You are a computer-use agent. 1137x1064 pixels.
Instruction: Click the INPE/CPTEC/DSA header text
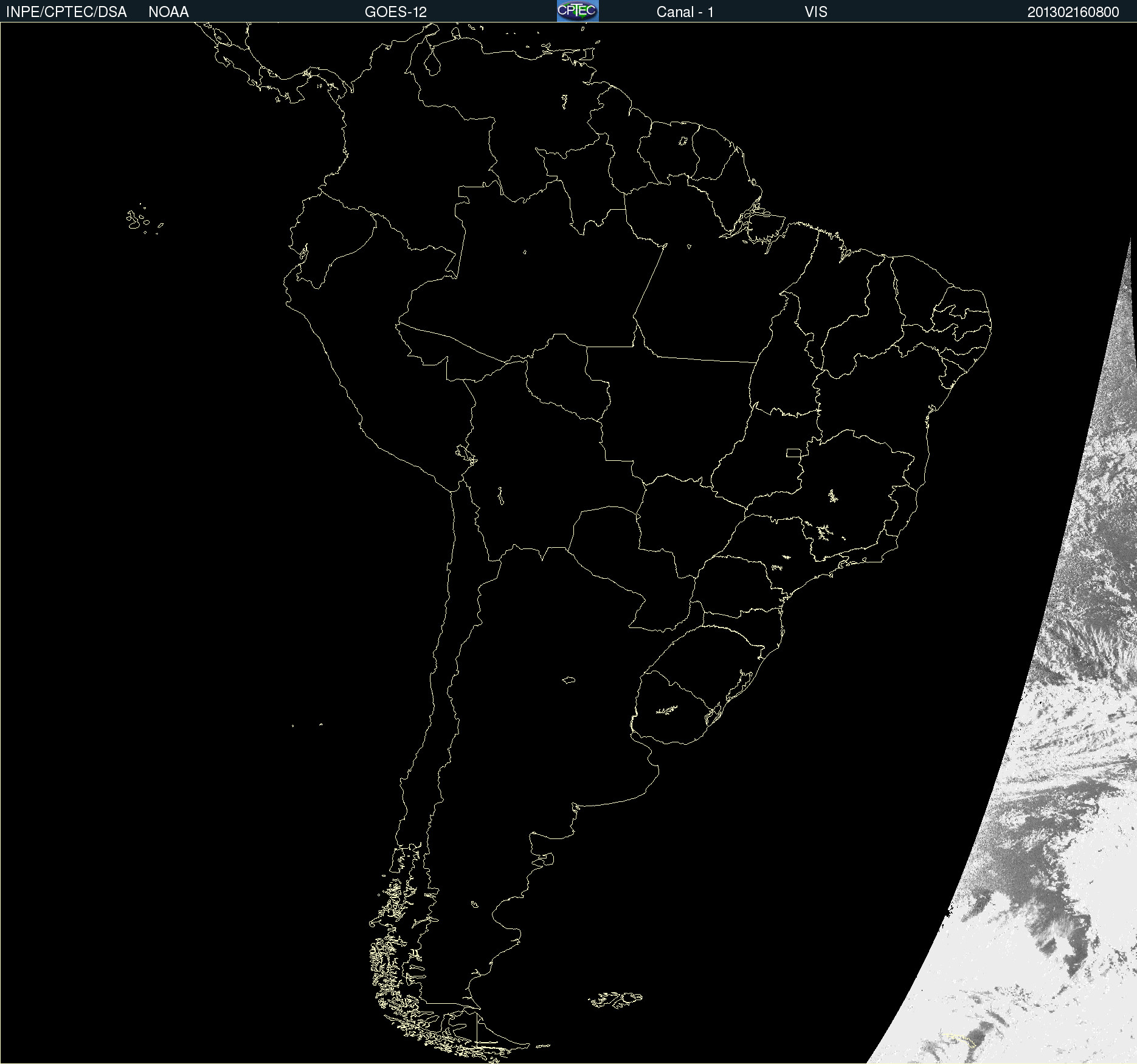coord(66,12)
